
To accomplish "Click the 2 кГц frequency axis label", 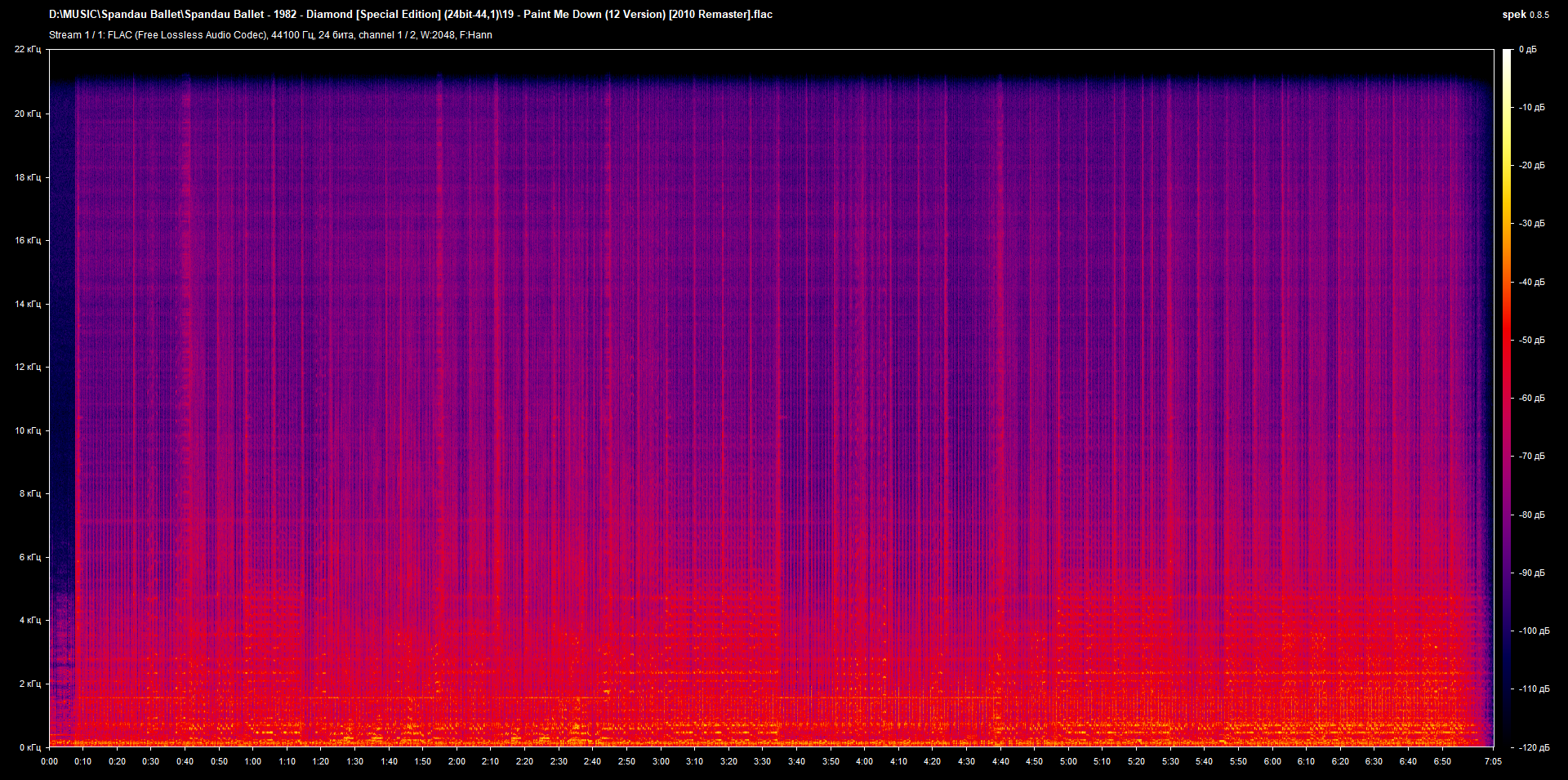I will [29, 684].
